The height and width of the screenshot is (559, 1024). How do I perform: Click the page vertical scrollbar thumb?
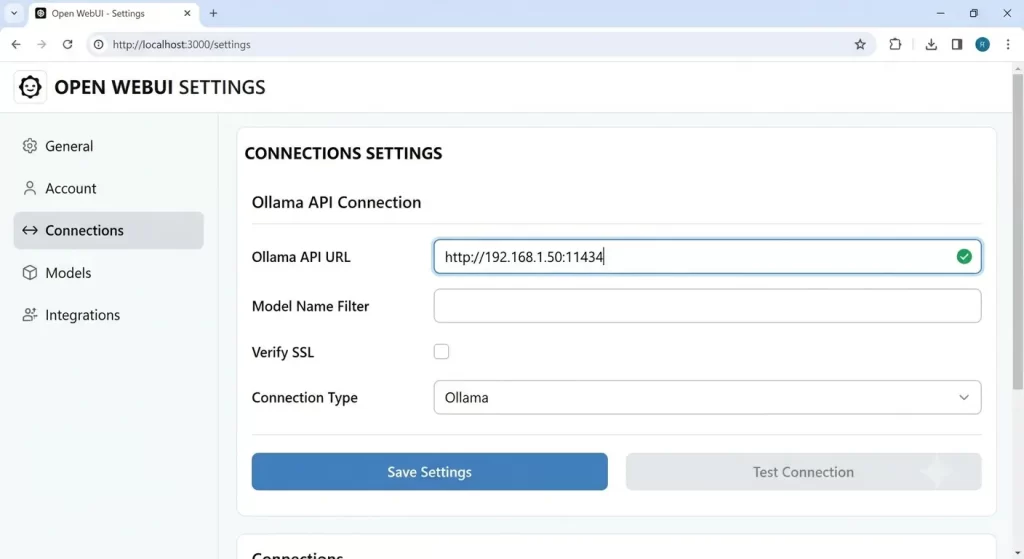pos(1017,232)
